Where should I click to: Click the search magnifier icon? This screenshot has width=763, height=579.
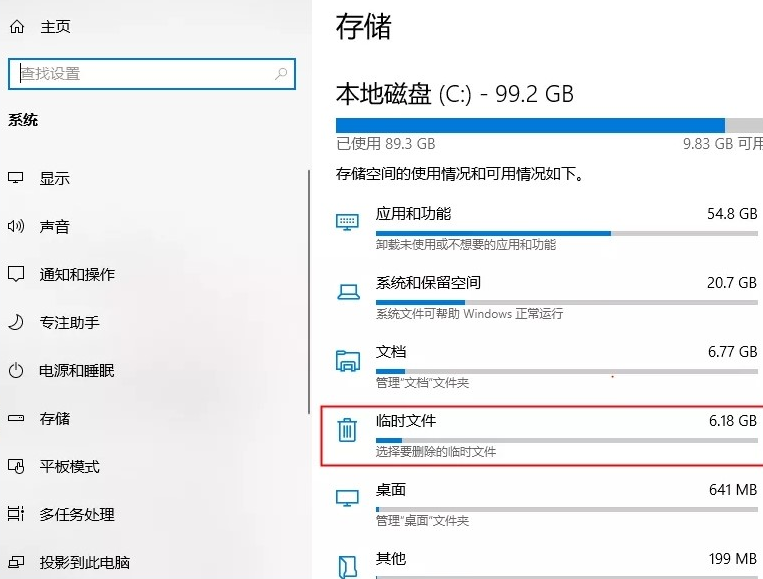tap(282, 73)
